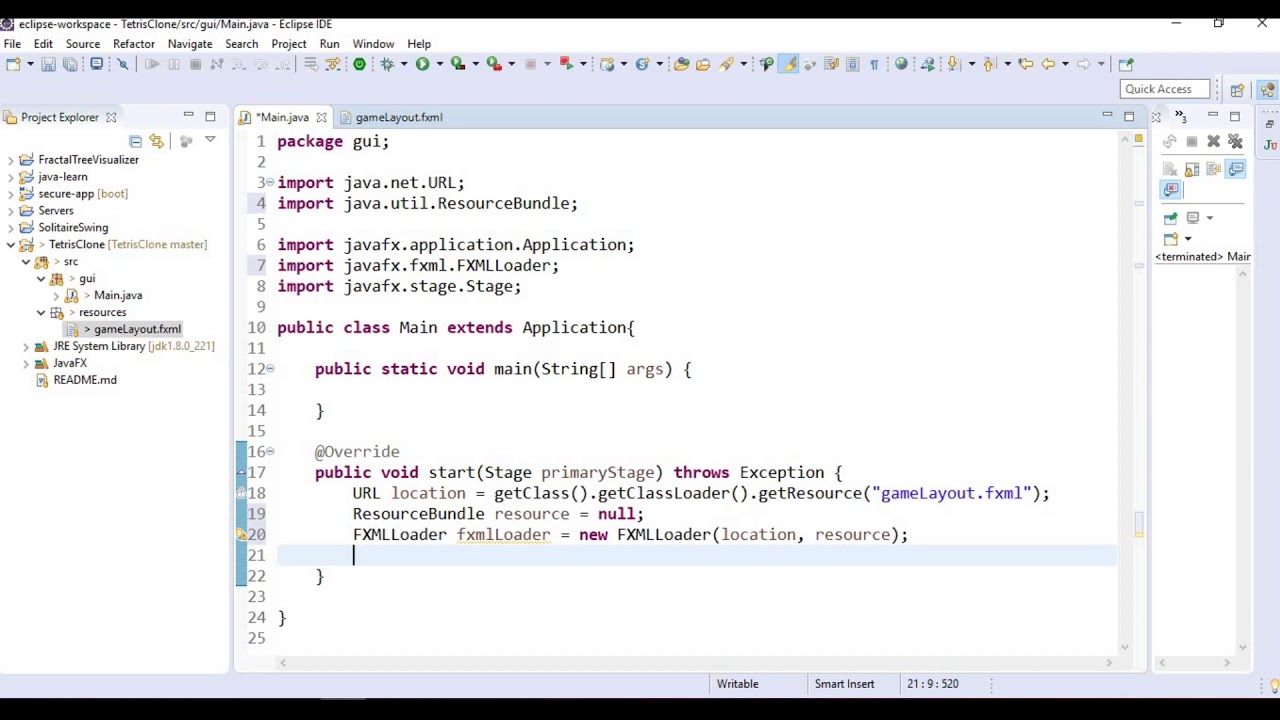
Task: Expand the java-learn project
Action: click(10, 177)
